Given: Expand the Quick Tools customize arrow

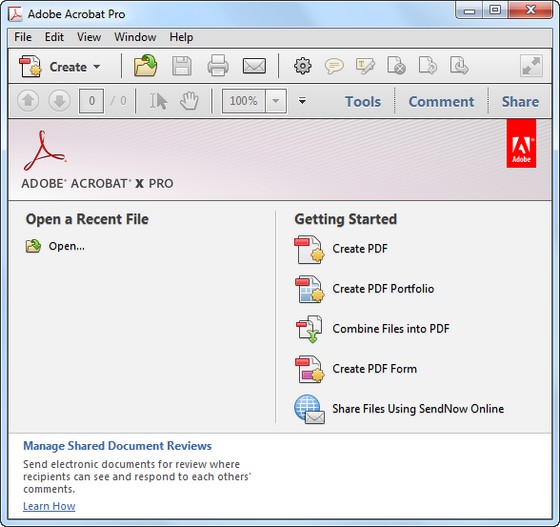Looking at the screenshot, I should 302,101.
